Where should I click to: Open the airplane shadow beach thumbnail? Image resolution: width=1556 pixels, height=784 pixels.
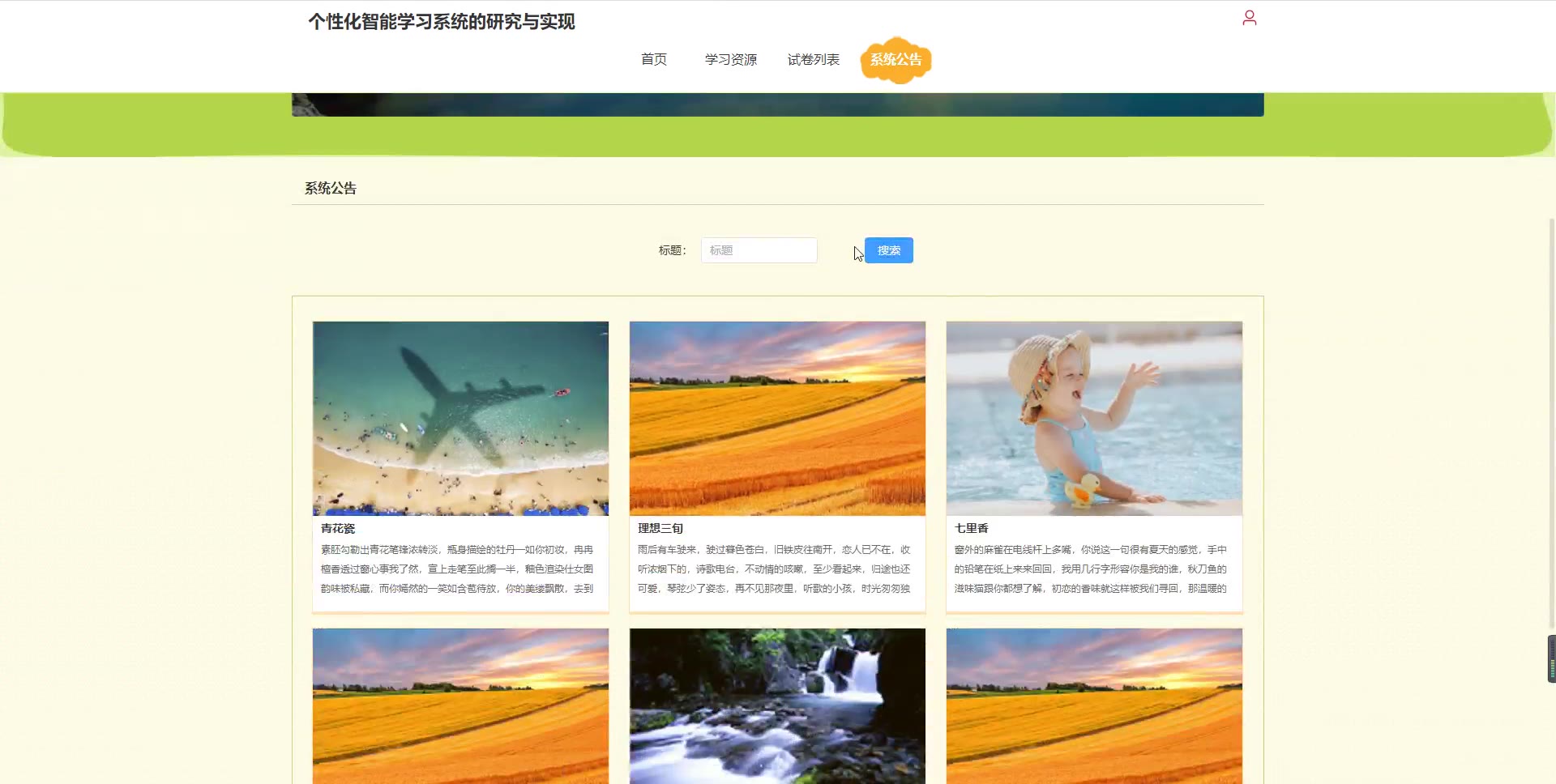click(460, 418)
